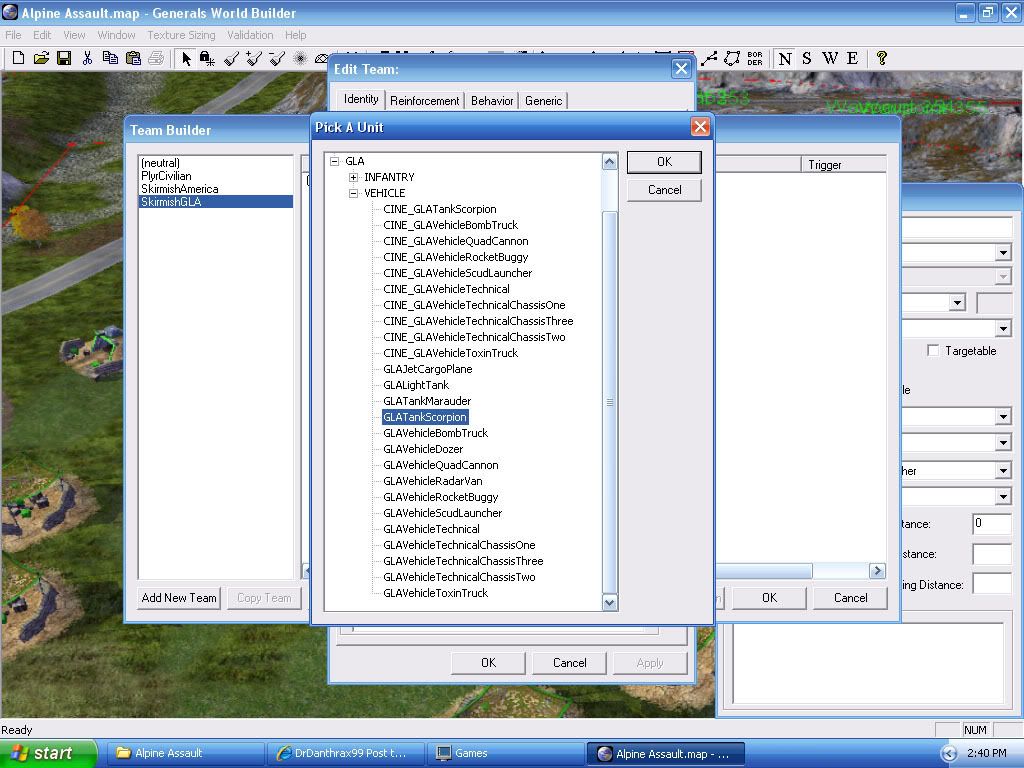Click the Cut scissors icon
1024x768 pixels.
tap(87, 58)
